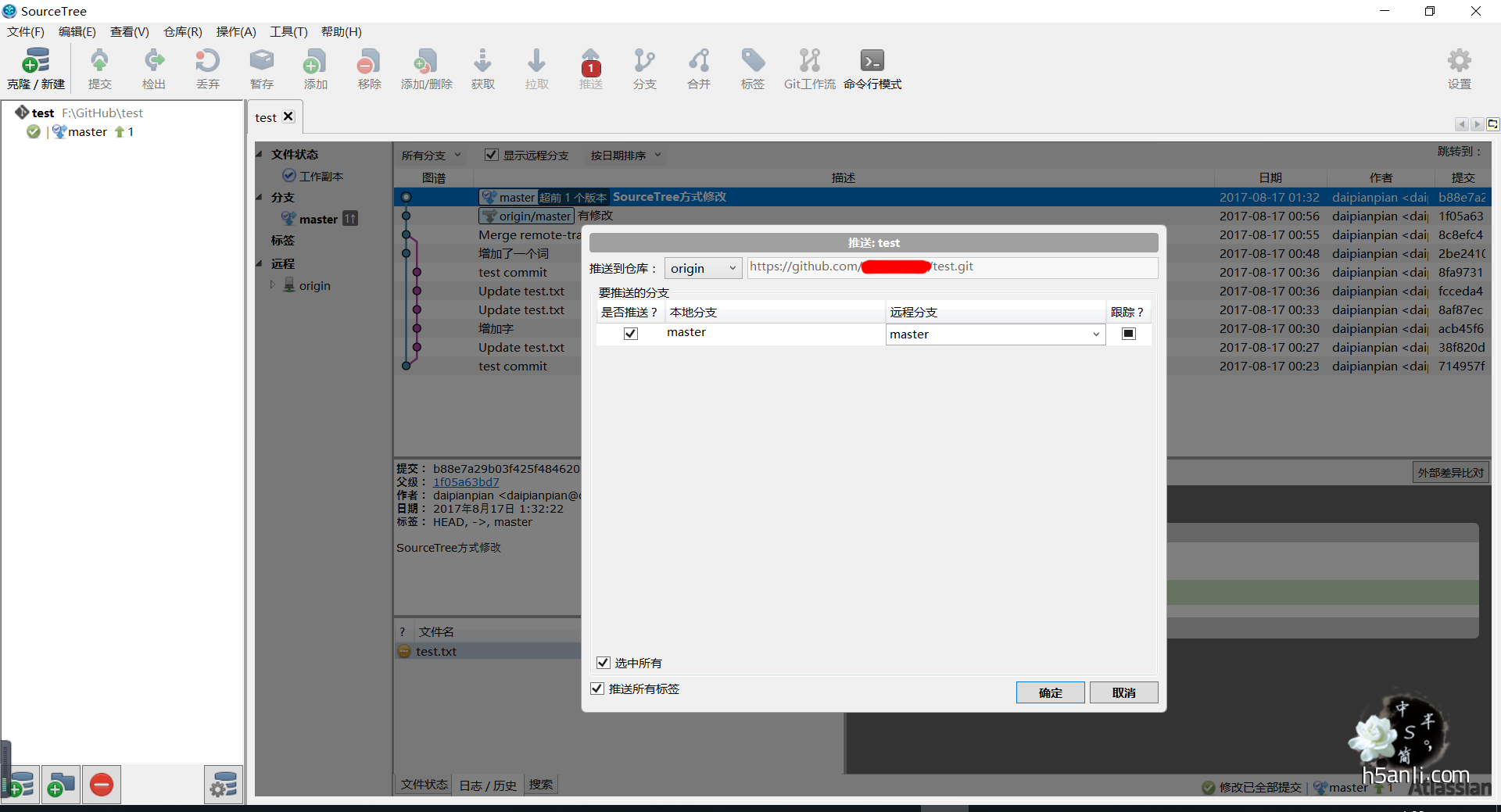Open the remote branch master dropdown

(x=995, y=334)
